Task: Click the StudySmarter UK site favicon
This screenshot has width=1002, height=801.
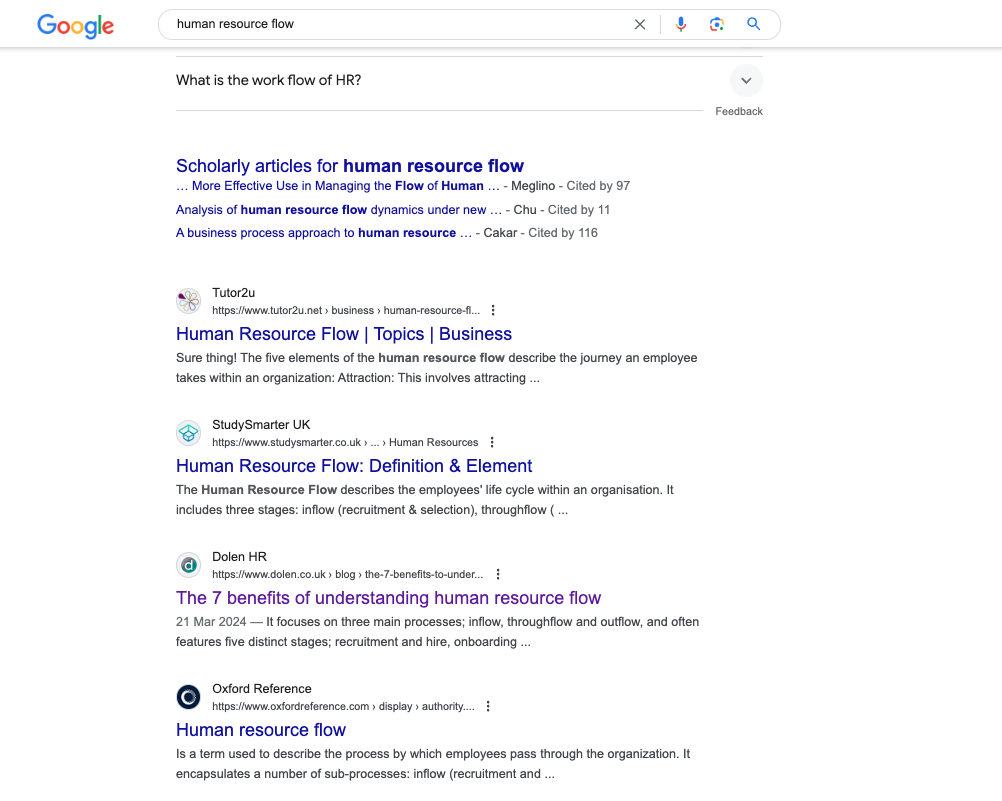Action: pos(189,433)
